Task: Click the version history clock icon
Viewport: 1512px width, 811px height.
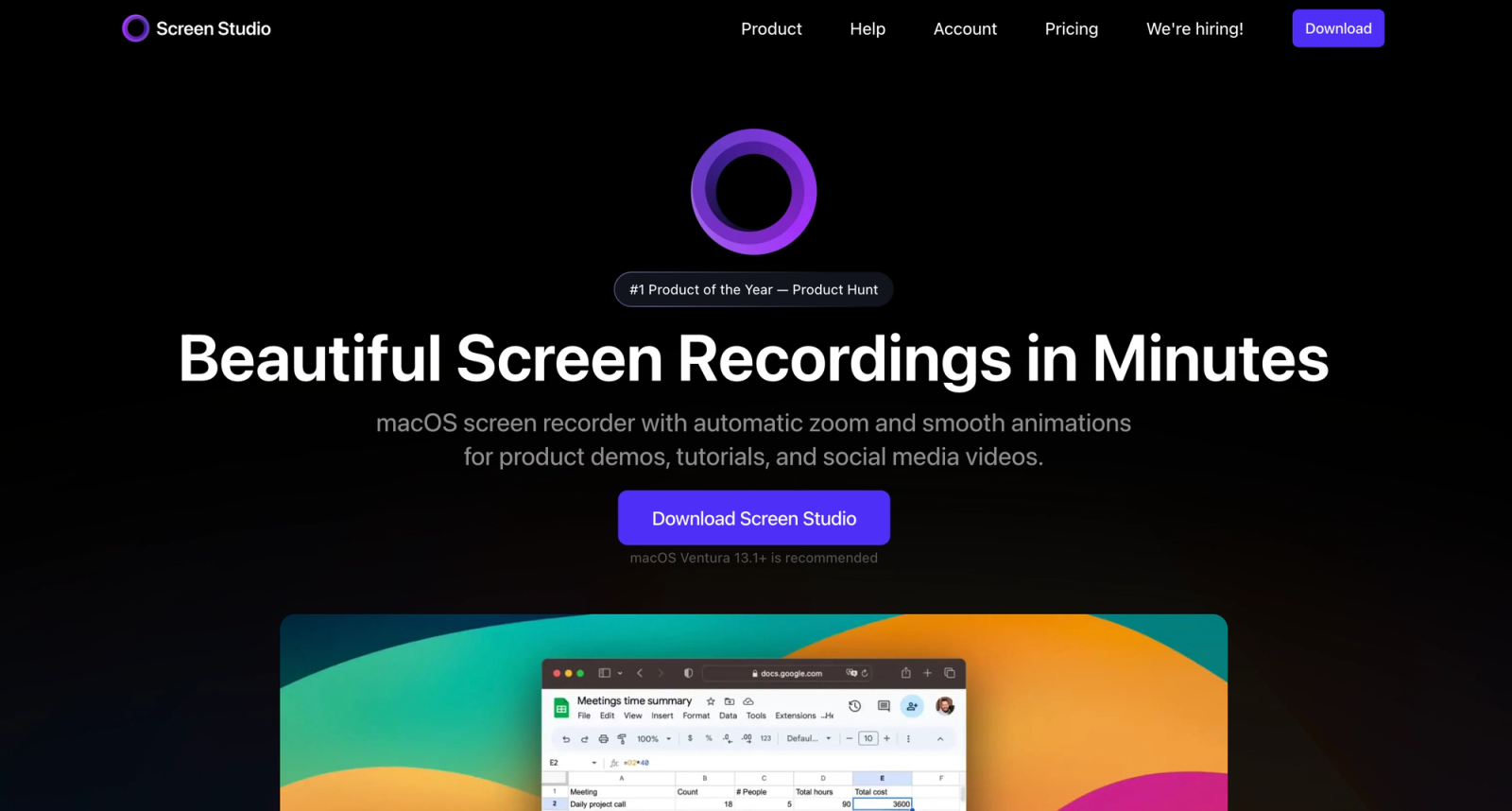Action: (854, 706)
